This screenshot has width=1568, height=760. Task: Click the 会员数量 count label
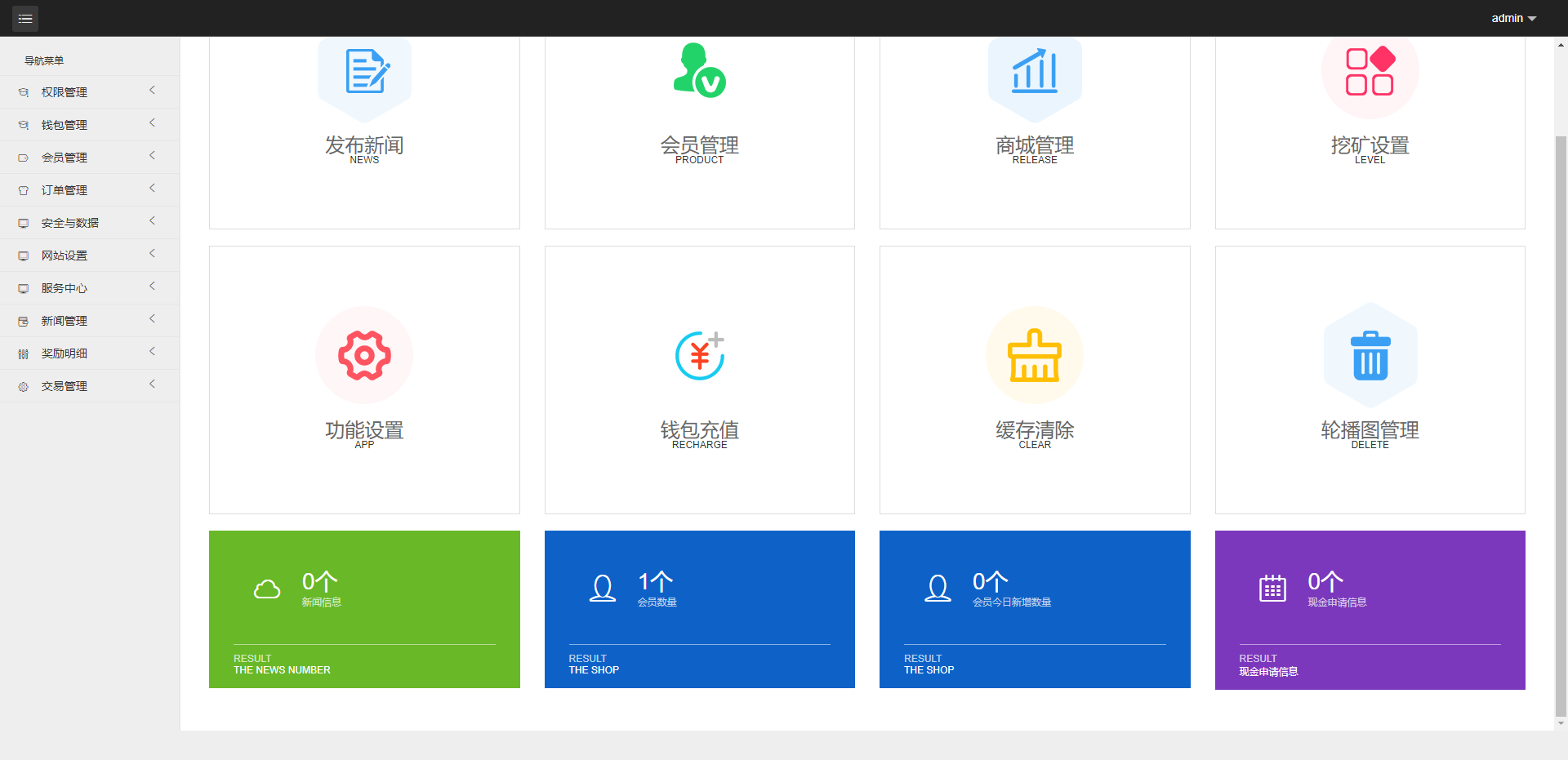click(657, 602)
